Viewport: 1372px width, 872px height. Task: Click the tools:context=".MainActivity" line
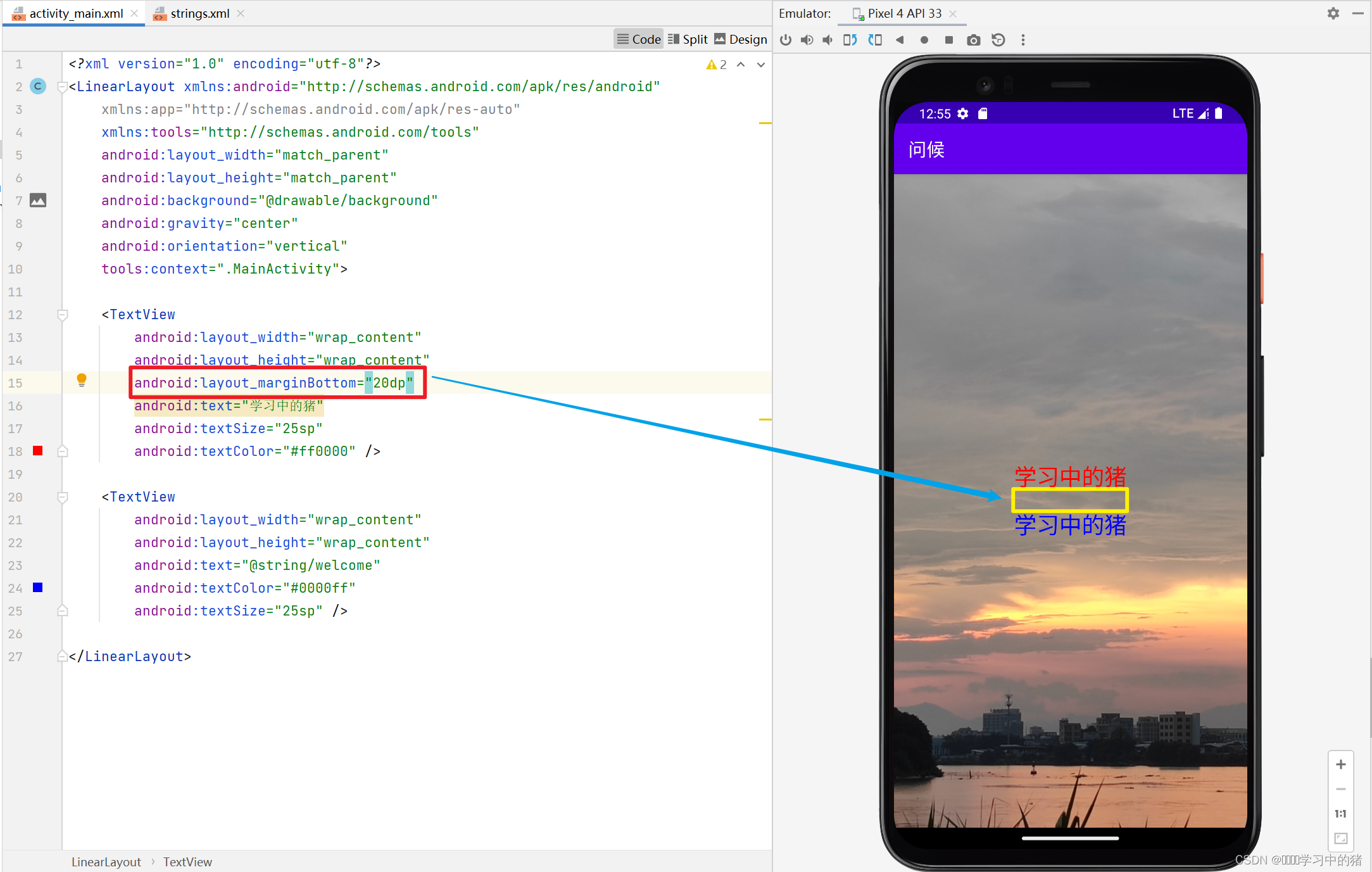click(224, 269)
